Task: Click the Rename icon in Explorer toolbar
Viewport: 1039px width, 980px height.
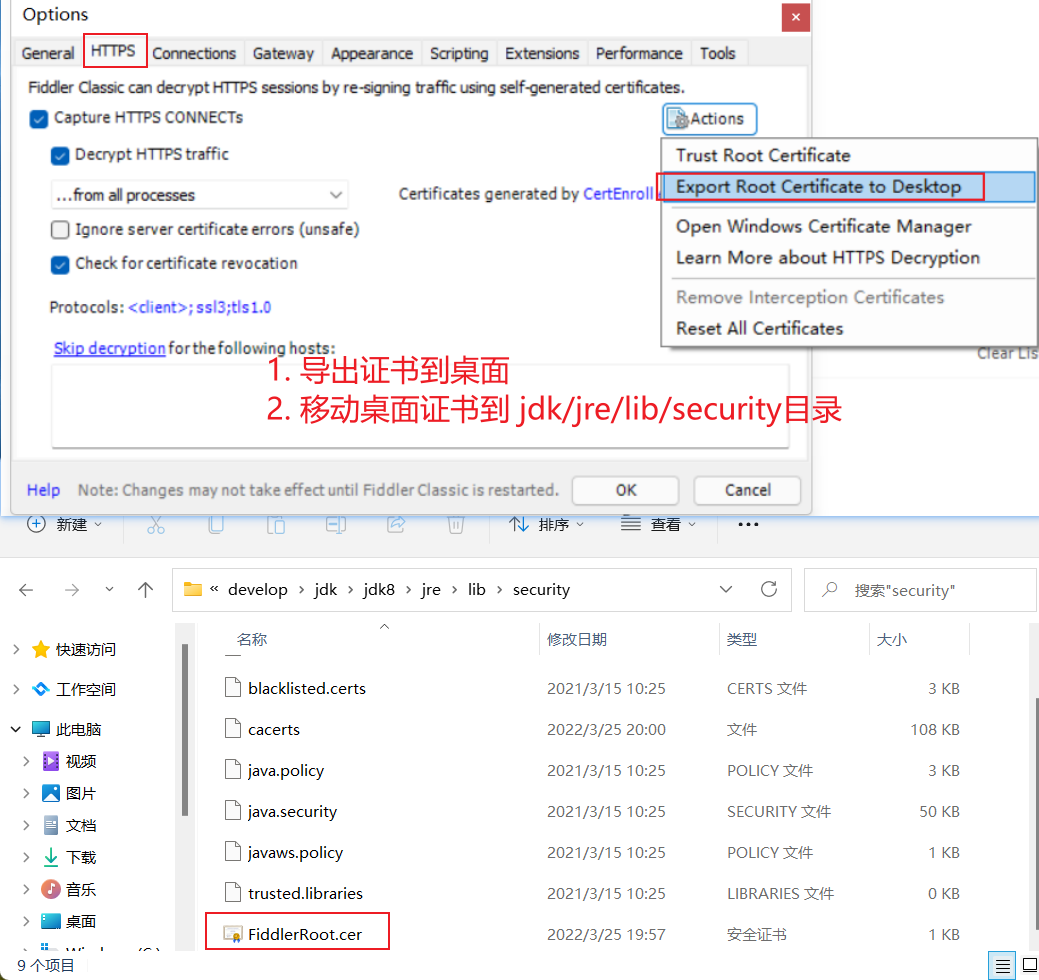Action: tap(336, 525)
